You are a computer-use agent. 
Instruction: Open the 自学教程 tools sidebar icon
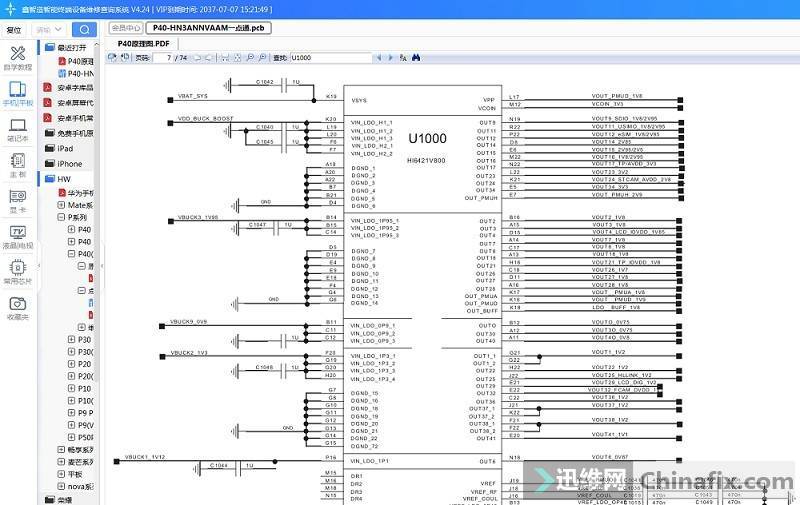(18, 58)
